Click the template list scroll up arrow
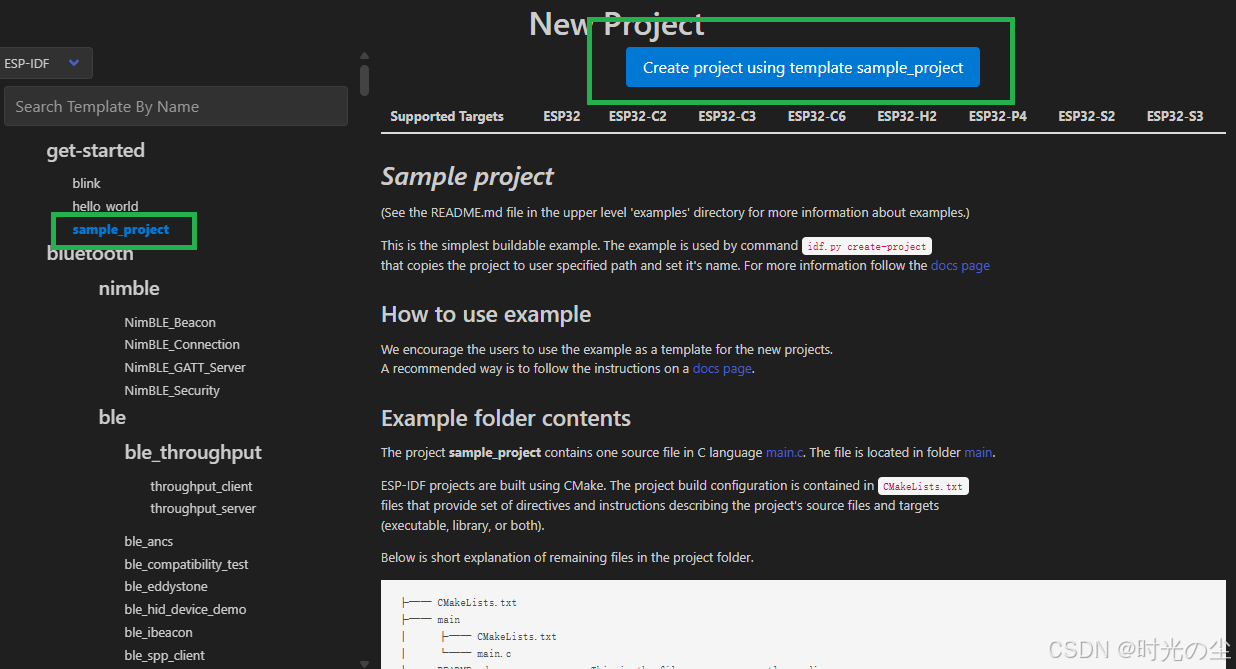 [364, 56]
